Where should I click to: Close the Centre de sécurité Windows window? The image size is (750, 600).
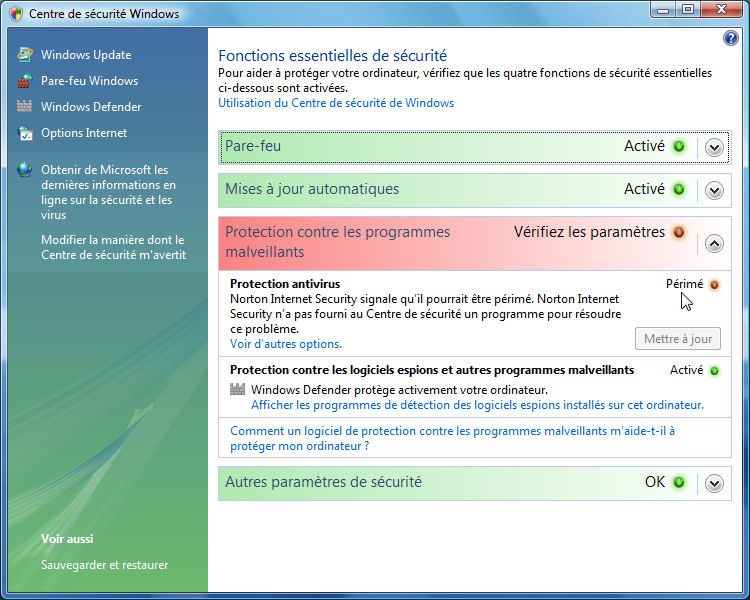tap(721, 10)
